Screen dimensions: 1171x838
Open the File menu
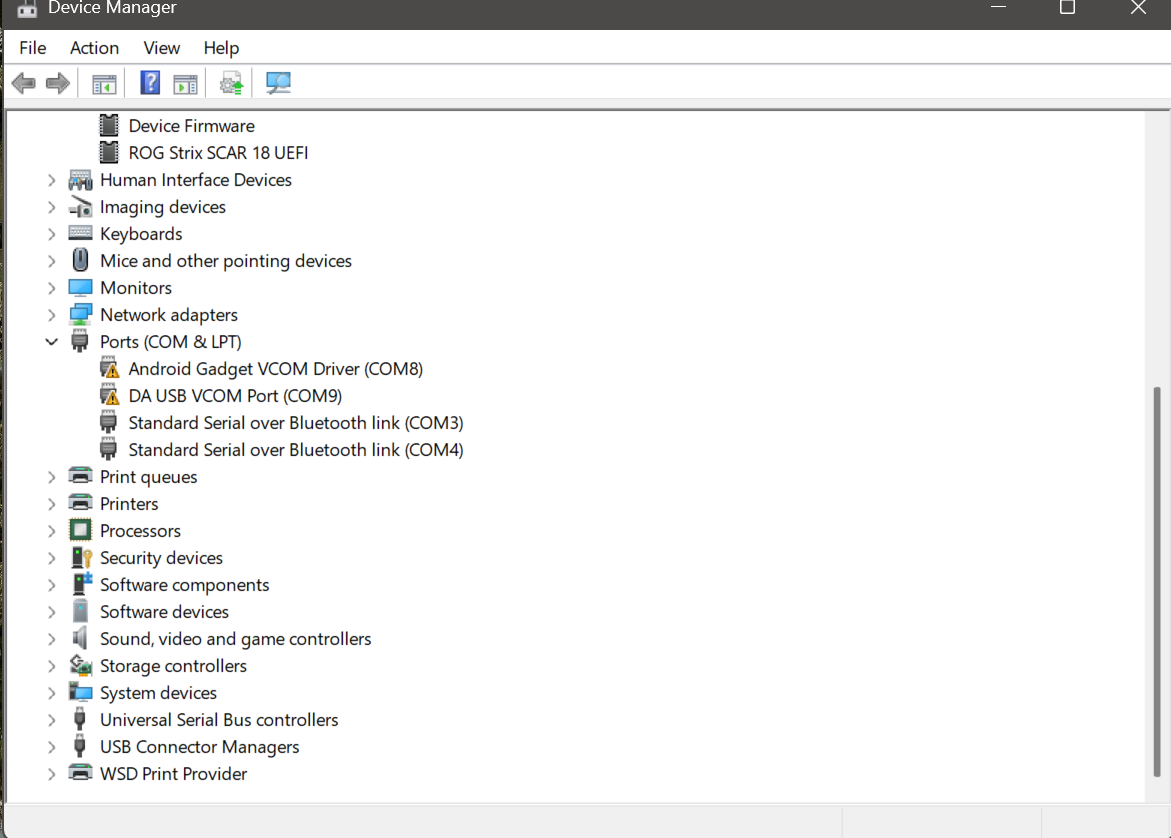coord(33,48)
